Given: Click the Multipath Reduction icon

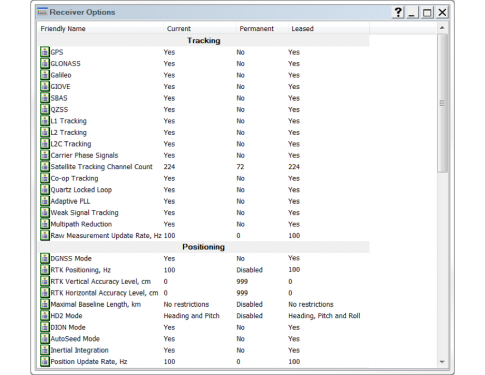Looking at the screenshot, I should tap(45, 224).
